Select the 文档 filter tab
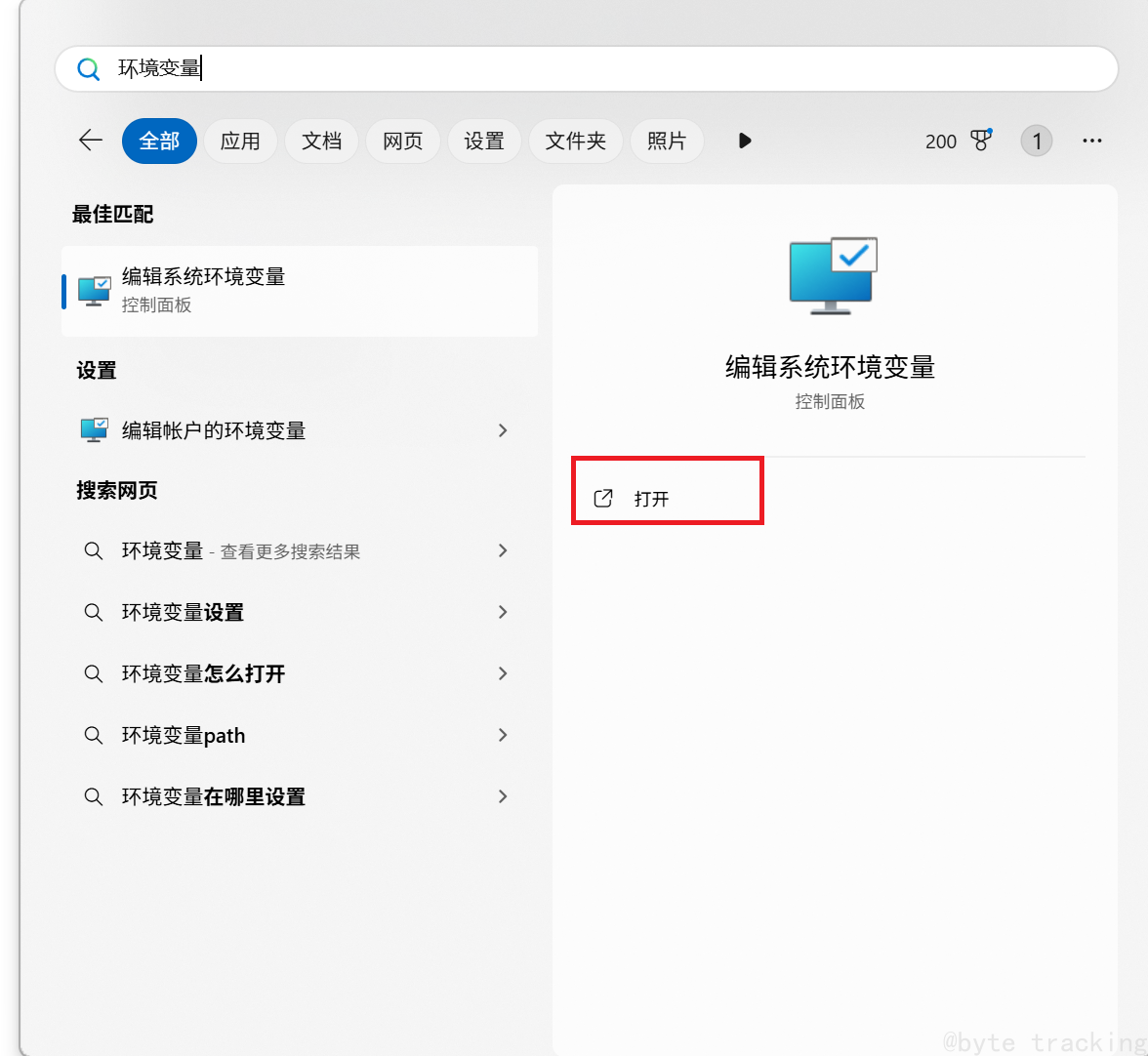 click(x=321, y=141)
